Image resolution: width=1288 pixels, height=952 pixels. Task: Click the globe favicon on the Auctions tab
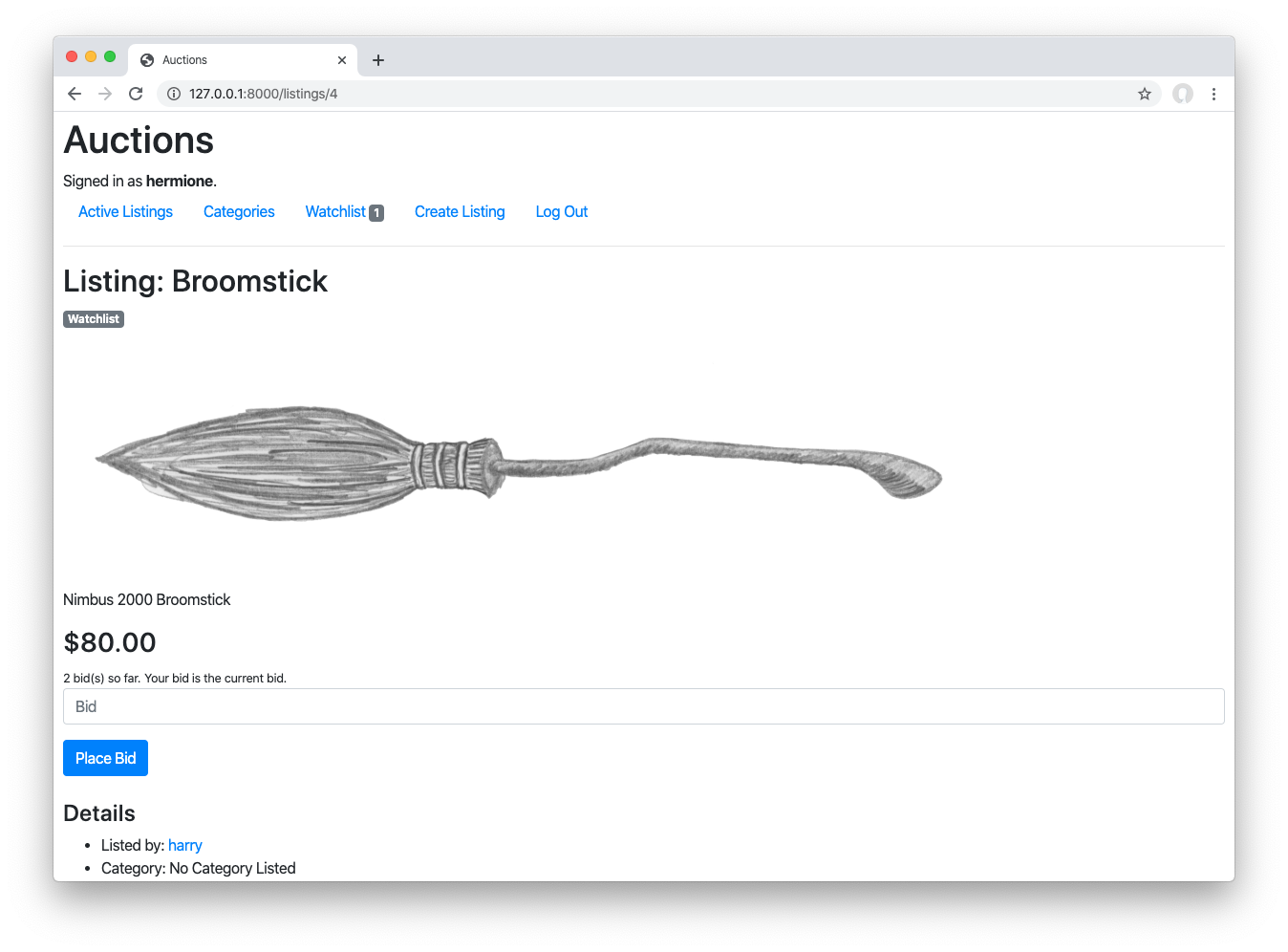(x=146, y=59)
